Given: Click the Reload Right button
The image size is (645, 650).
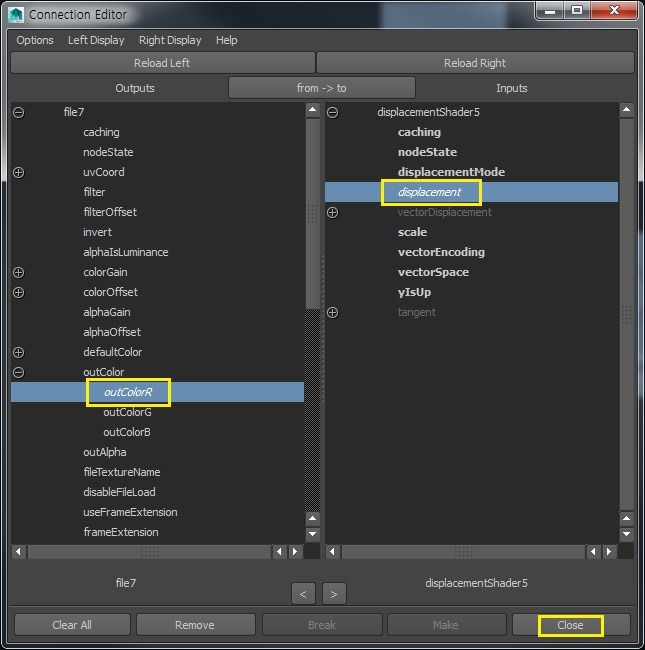Looking at the screenshot, I should point(475,63).
